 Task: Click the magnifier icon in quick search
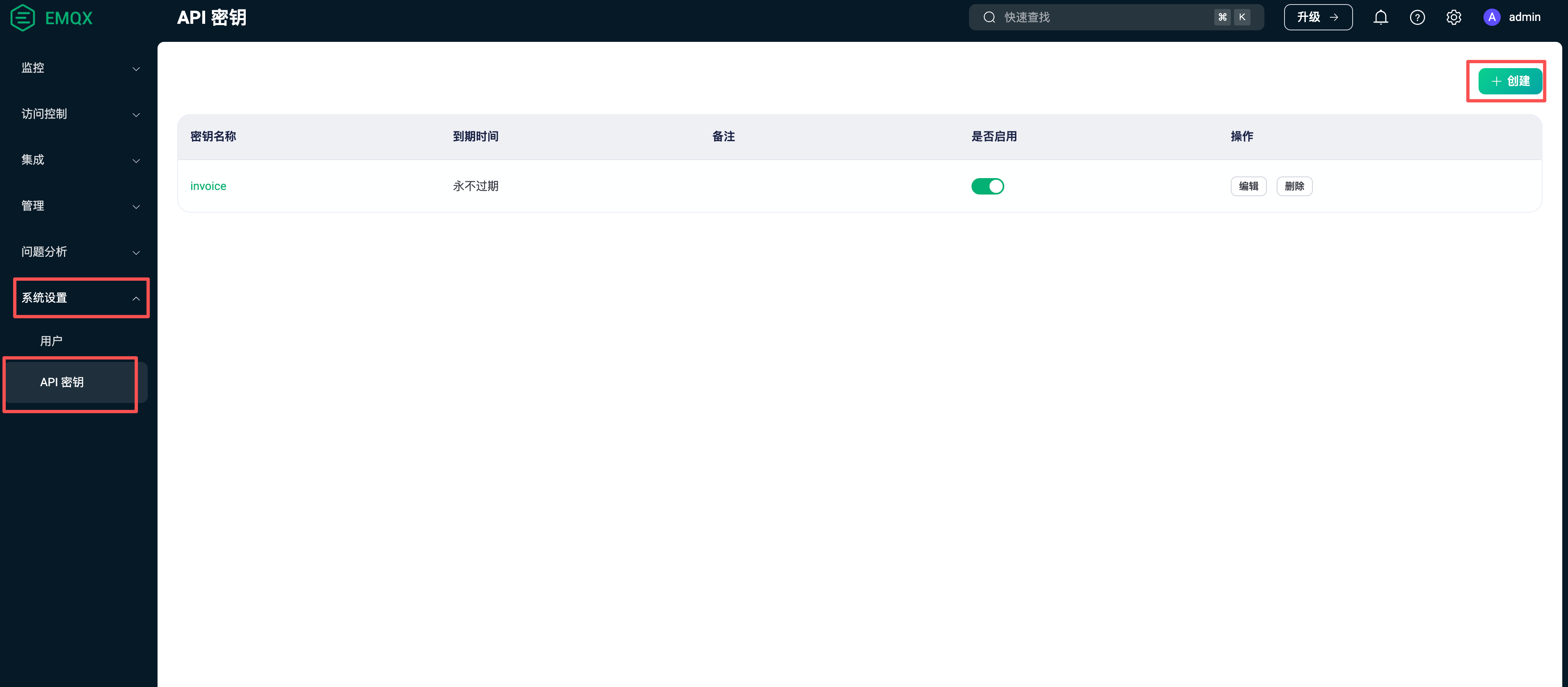point(989,18)
